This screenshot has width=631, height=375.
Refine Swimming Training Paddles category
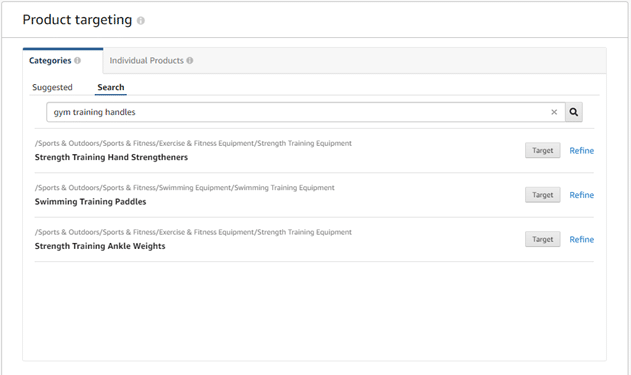click(x=582, y=195)
